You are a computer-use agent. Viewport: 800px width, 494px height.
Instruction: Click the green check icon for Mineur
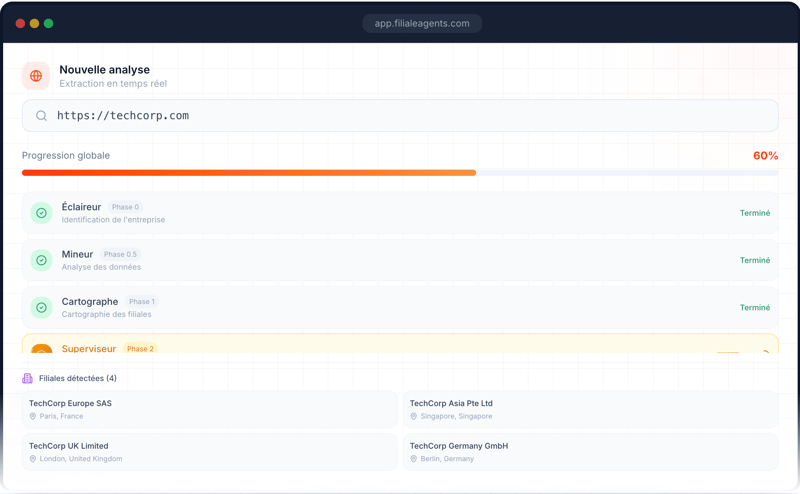(x=41, y=260)
